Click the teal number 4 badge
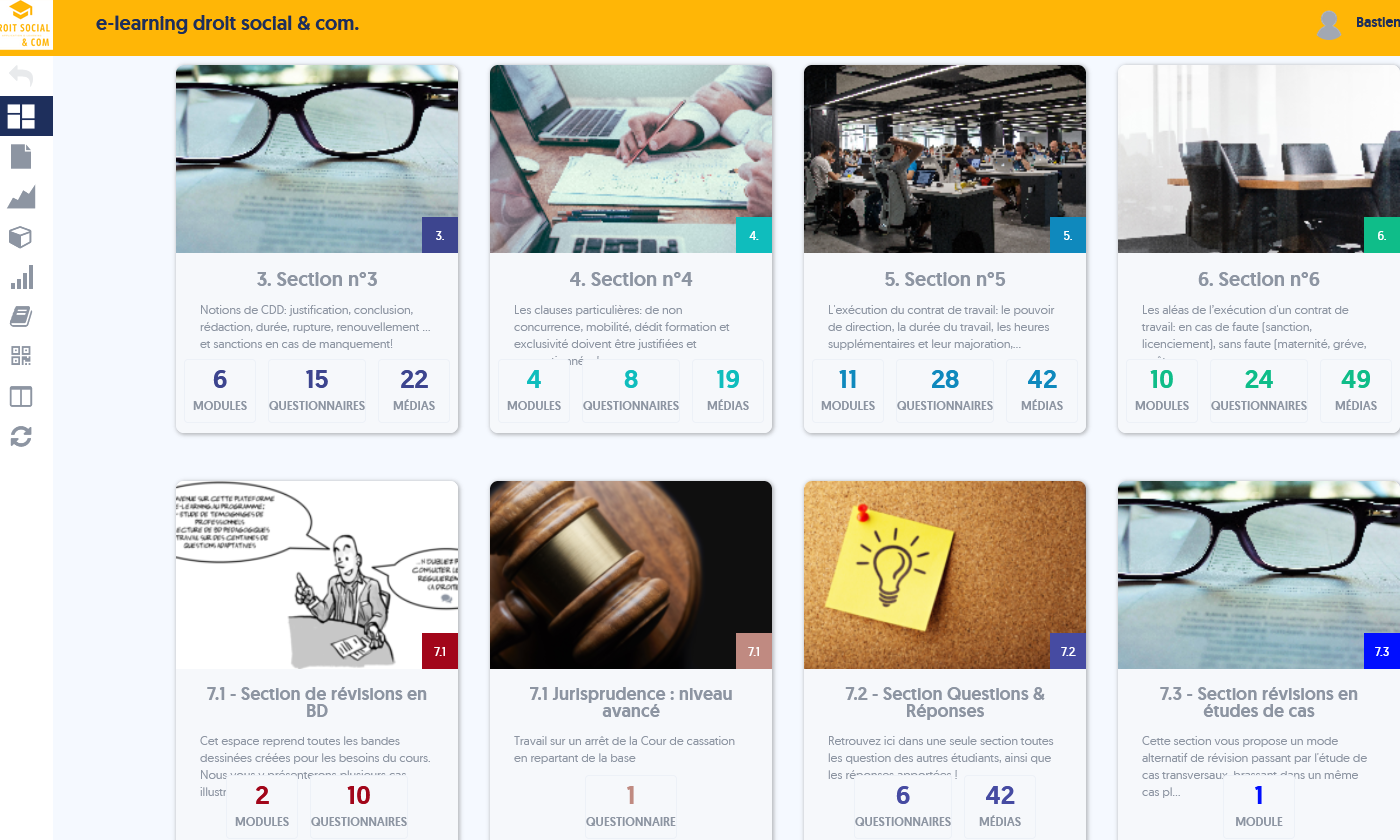The image size is (1400, 840). point(754,236)
